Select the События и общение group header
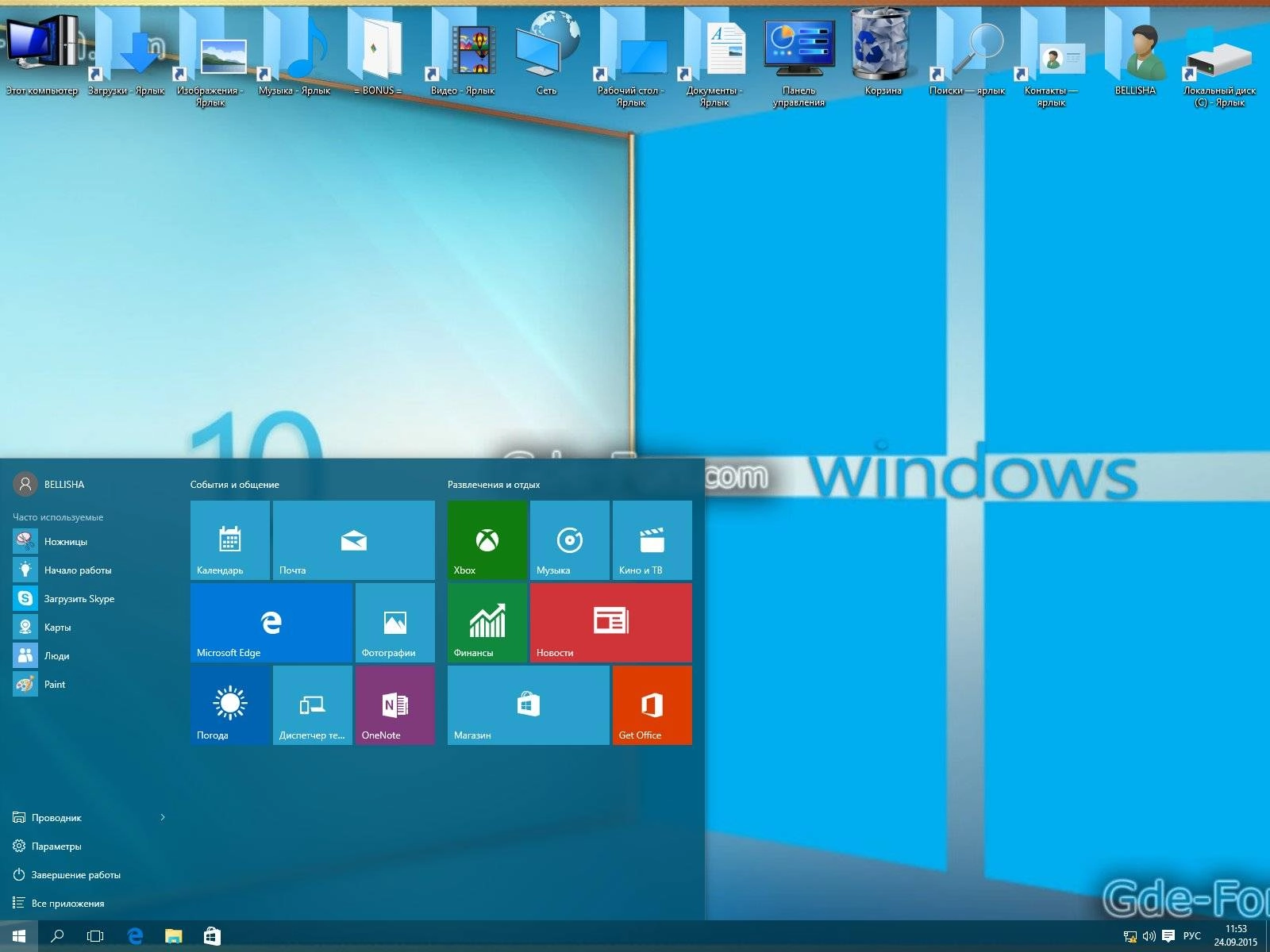 235,485
